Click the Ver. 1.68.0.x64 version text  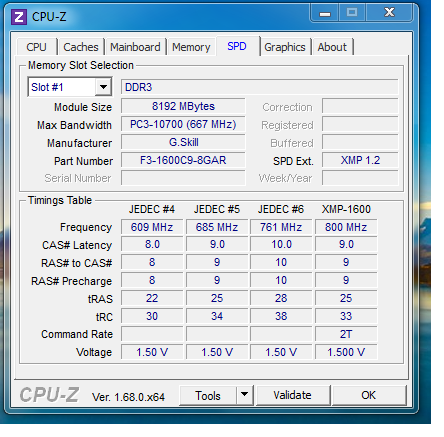[128, 397]
